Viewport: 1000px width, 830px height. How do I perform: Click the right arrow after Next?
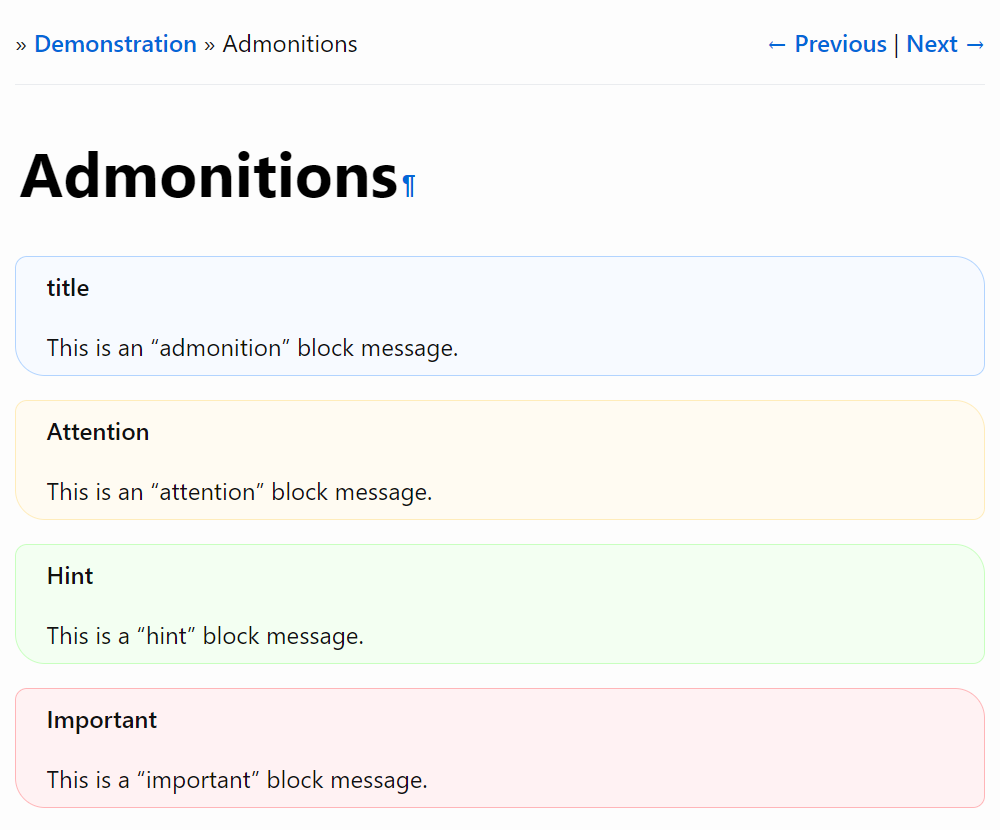pos(975,45)
